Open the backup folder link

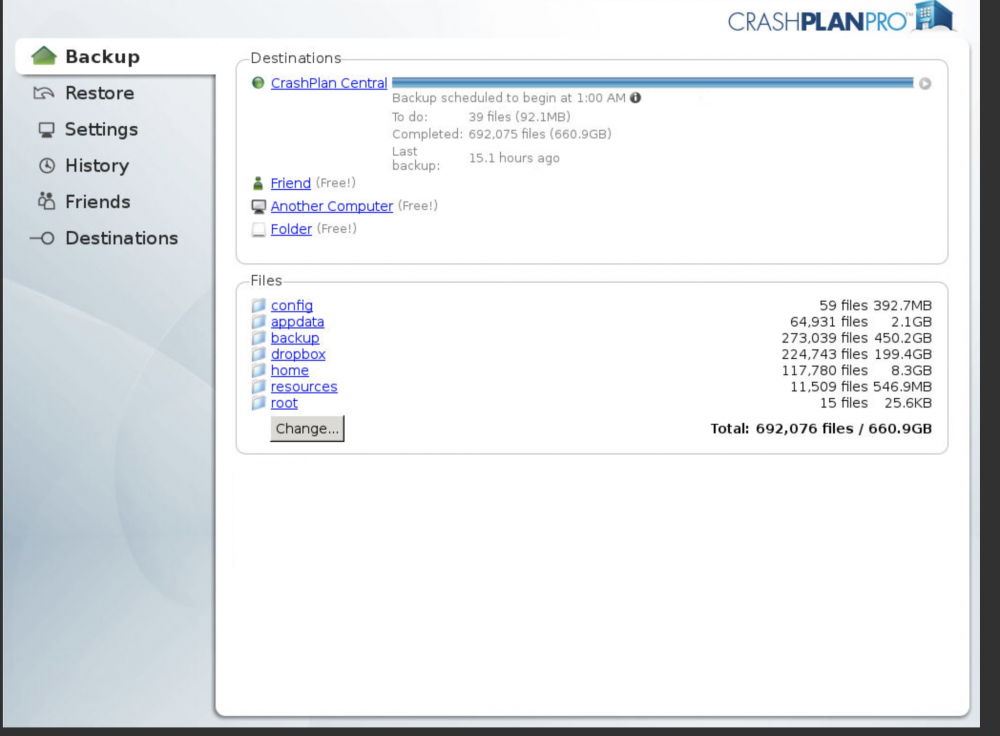pos(295,338)
